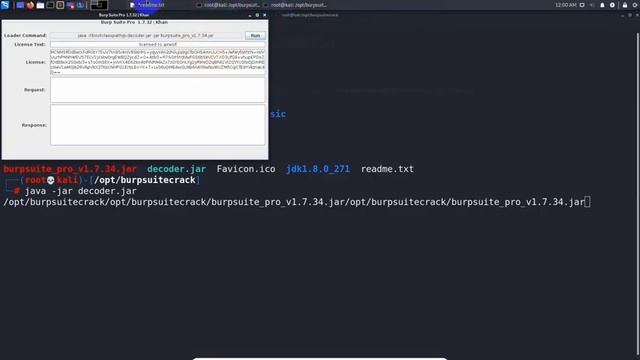
Task: Switch to second root@kali terminal taskbar item
Action: tap(295, 5)
